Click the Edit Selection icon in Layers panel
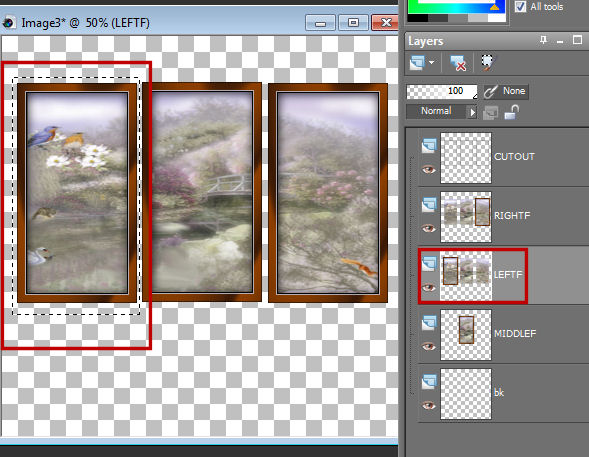The image size is (589, 457). pyautogui.click(x=488, y=63)
